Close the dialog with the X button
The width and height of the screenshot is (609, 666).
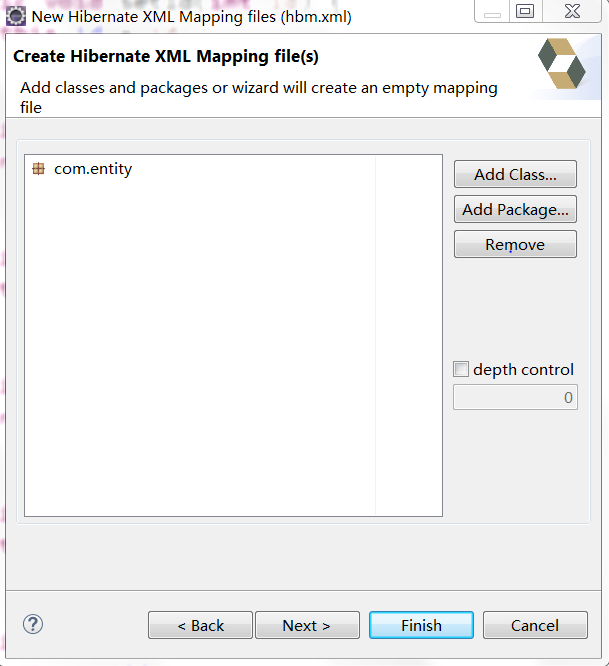pyautogui.click(x=572, y=11)
